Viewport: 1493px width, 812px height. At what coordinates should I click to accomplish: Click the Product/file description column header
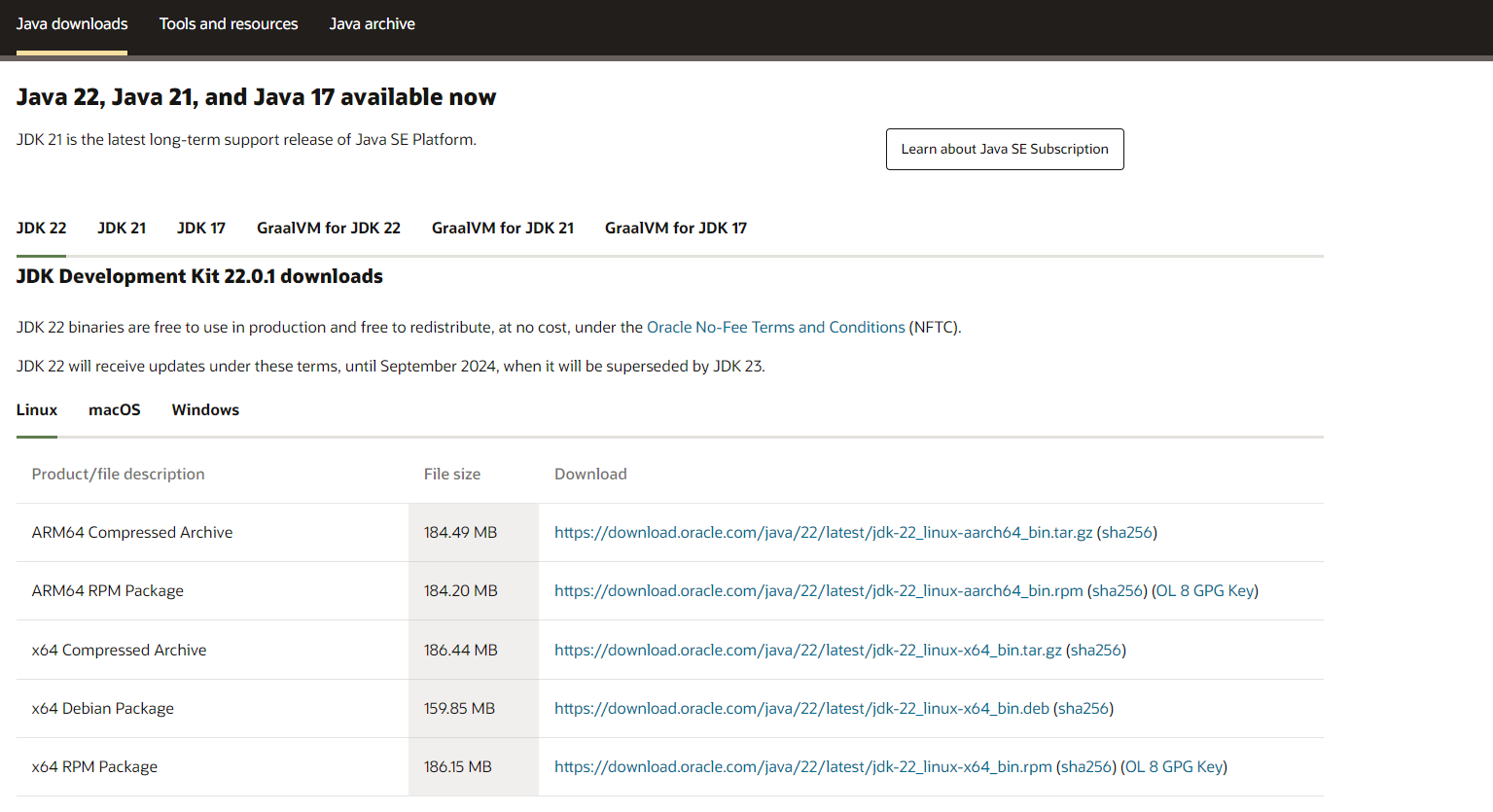pos(119,475)
